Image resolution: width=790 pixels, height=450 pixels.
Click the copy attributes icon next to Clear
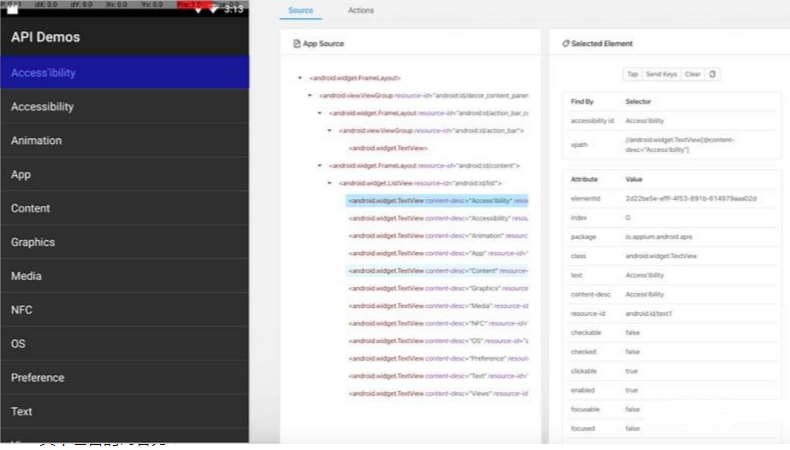712,74
